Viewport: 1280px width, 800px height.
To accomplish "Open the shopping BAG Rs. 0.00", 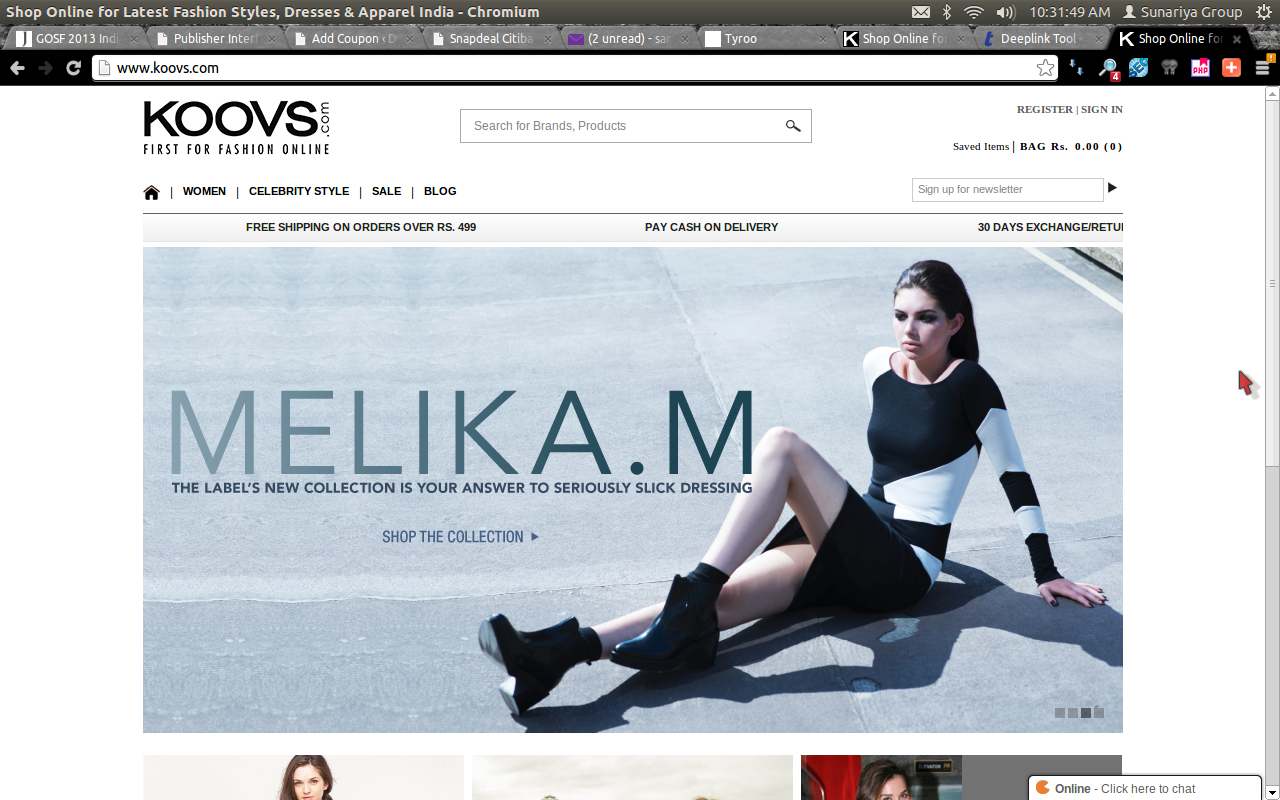I will coord(1071,146).
